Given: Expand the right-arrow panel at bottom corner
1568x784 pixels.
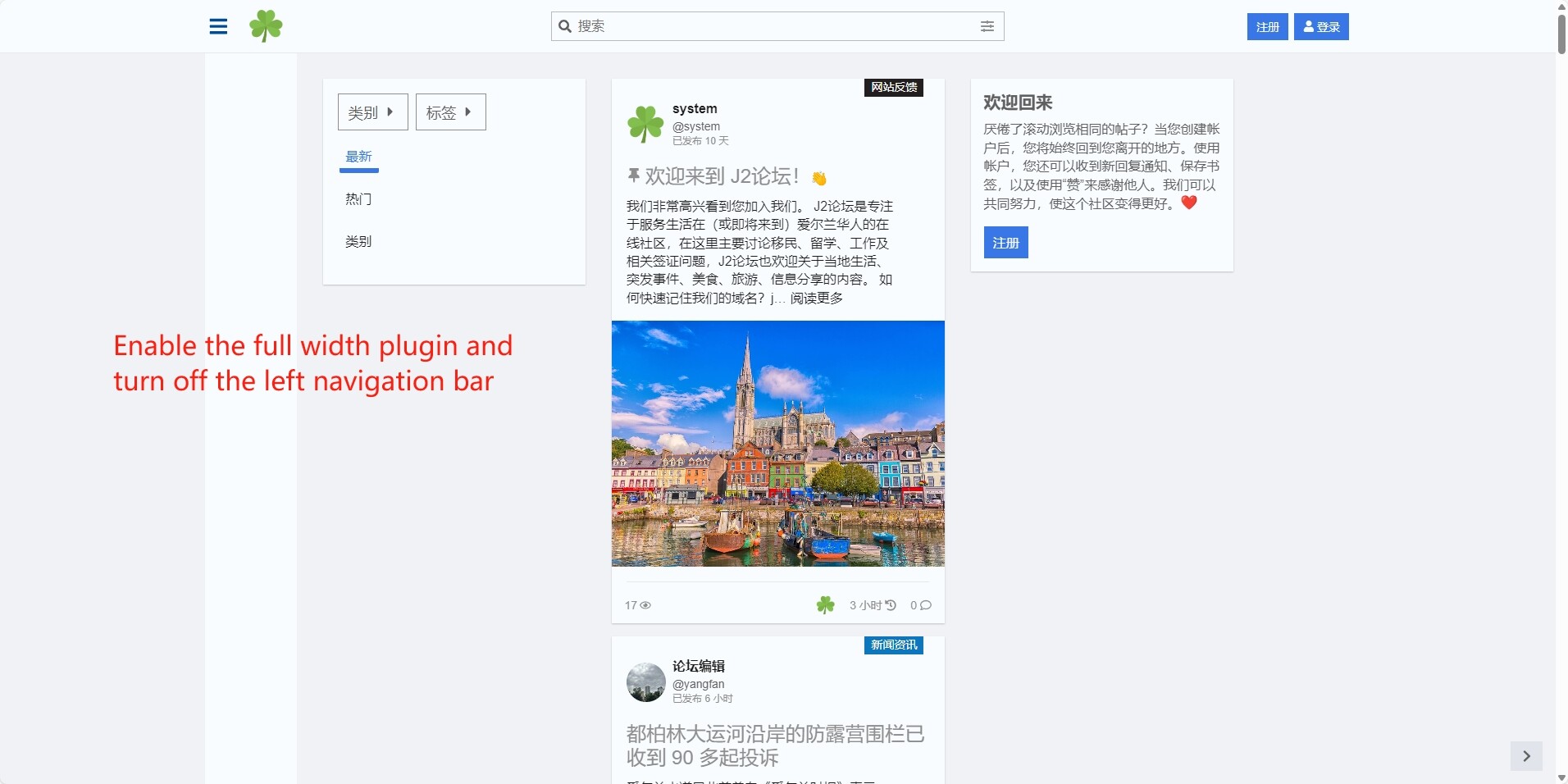Looking at the screenshot, I should pos(1526,756).
